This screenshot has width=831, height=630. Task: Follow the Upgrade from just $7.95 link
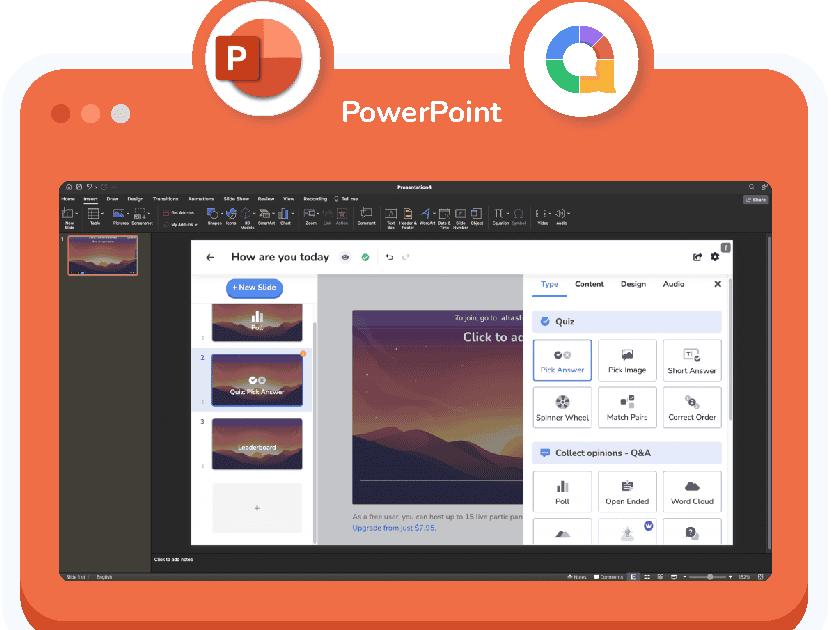tap(394, 528)
